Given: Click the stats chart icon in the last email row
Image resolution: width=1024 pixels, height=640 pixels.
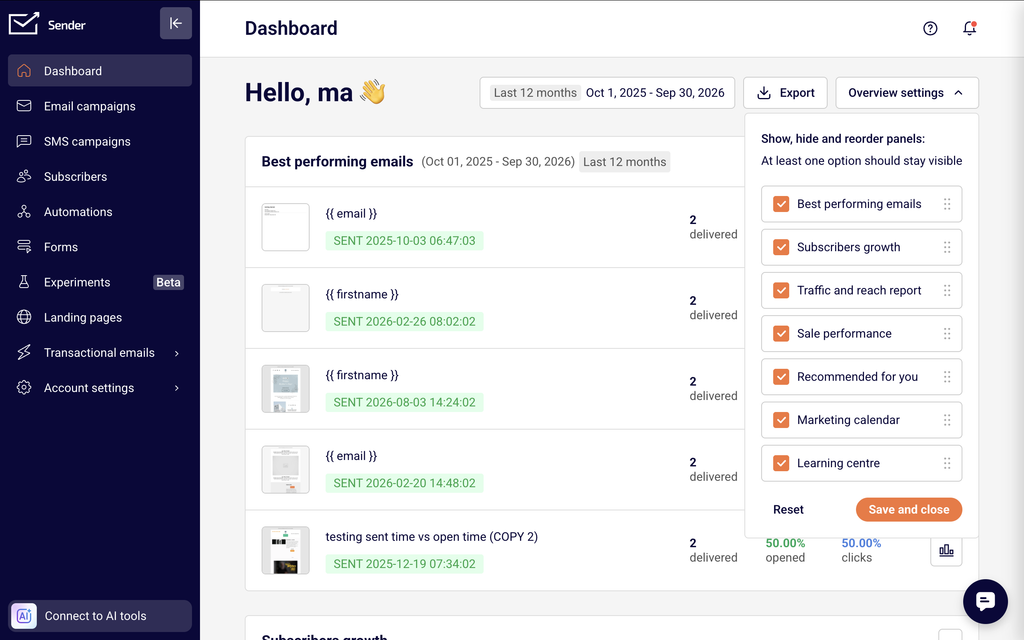Looking at the screenshot, I should [946, 551].
